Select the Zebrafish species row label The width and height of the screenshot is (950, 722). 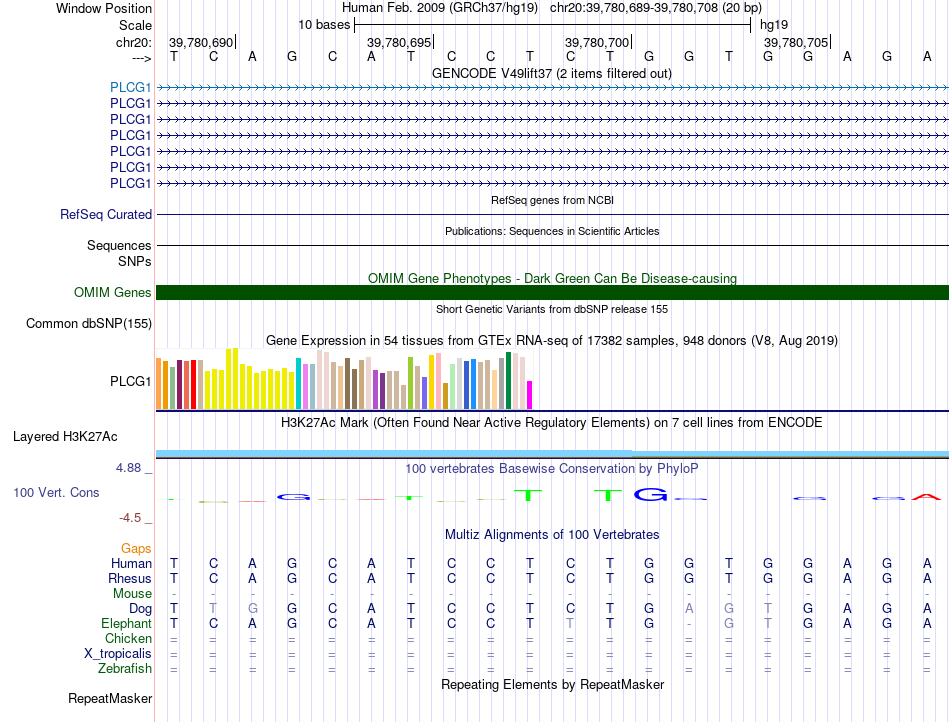coord(125,668)
